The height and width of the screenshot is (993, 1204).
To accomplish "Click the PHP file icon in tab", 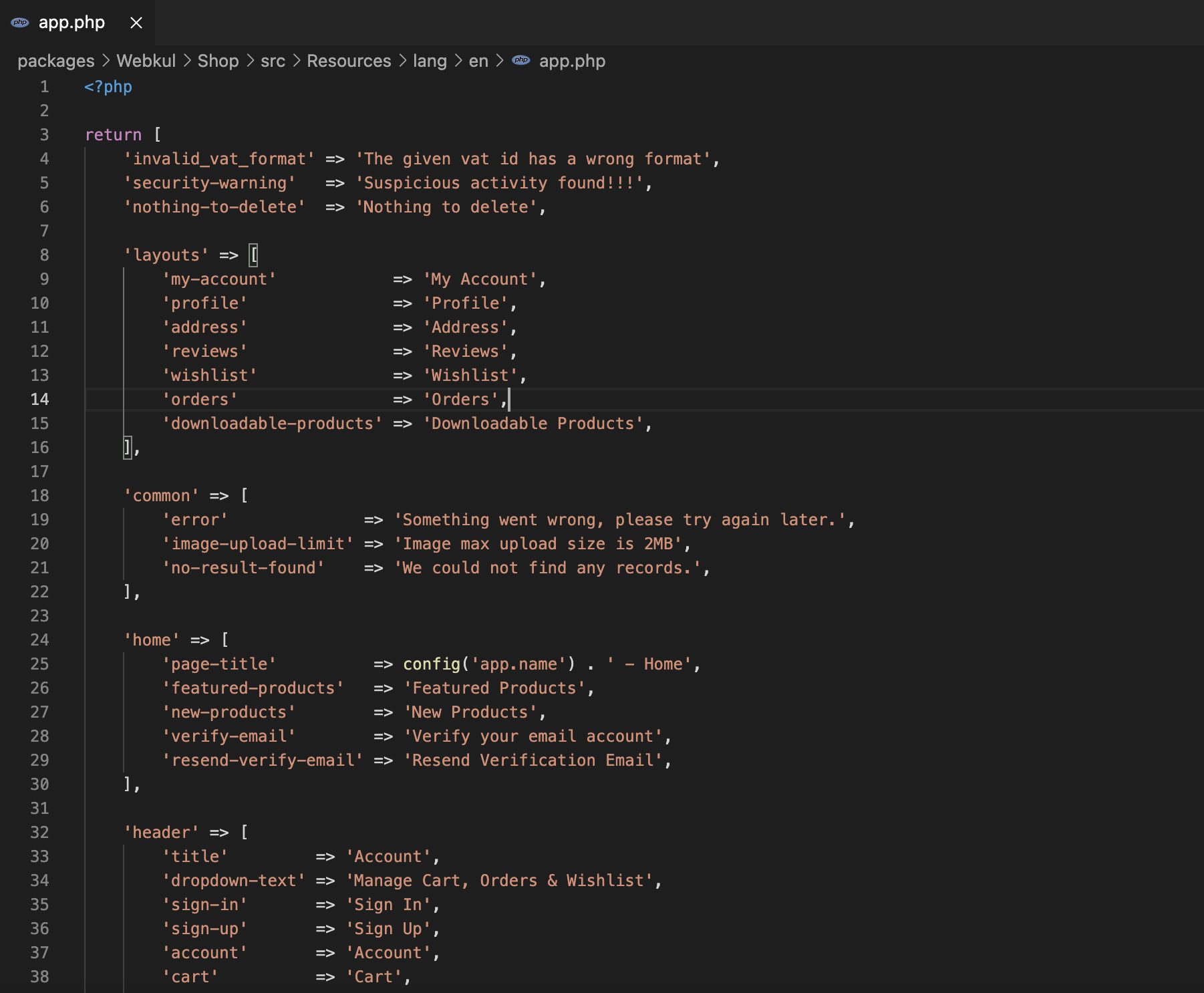I will [x=20, y=23].
